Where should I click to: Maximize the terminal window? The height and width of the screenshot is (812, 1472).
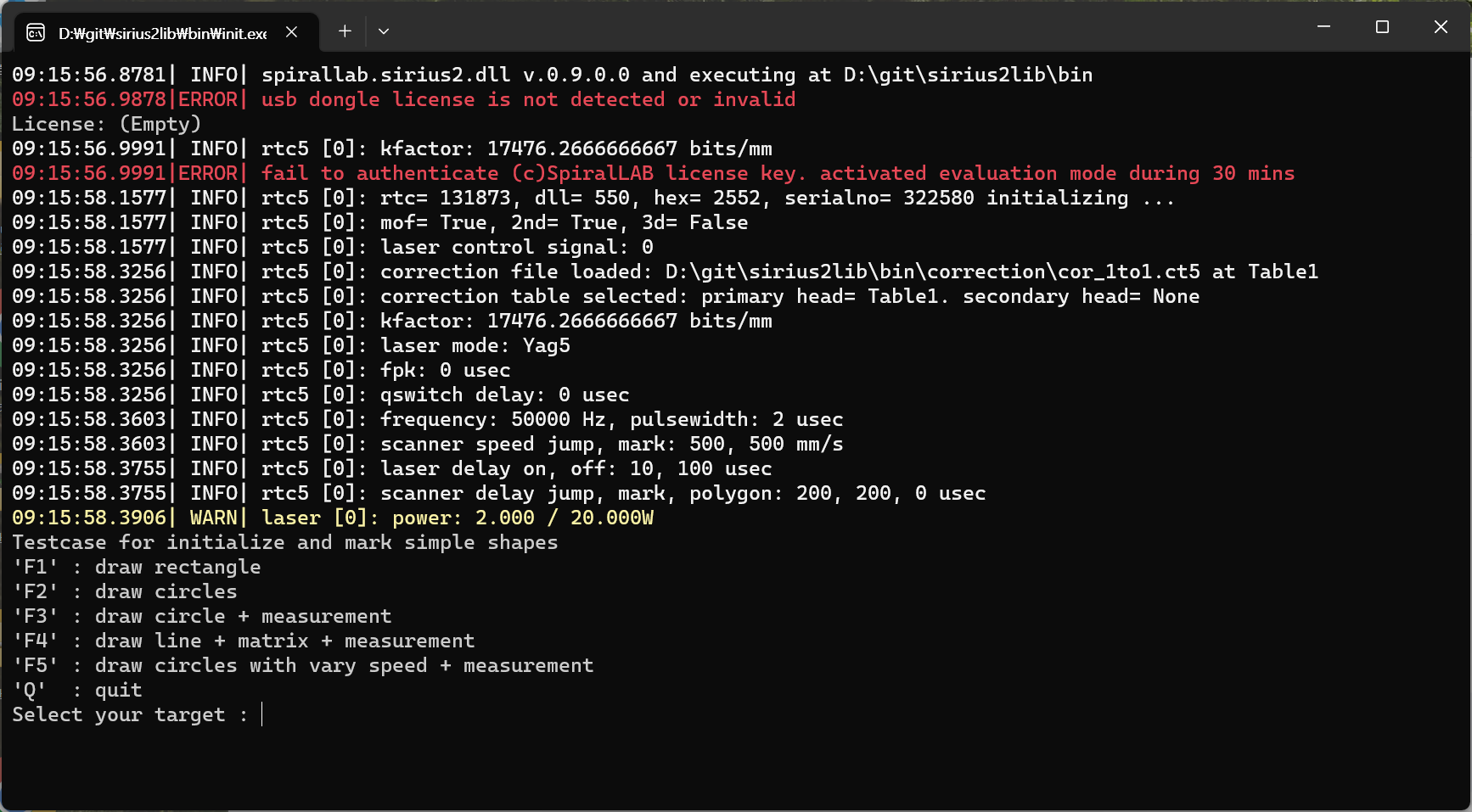point(1382,27)
